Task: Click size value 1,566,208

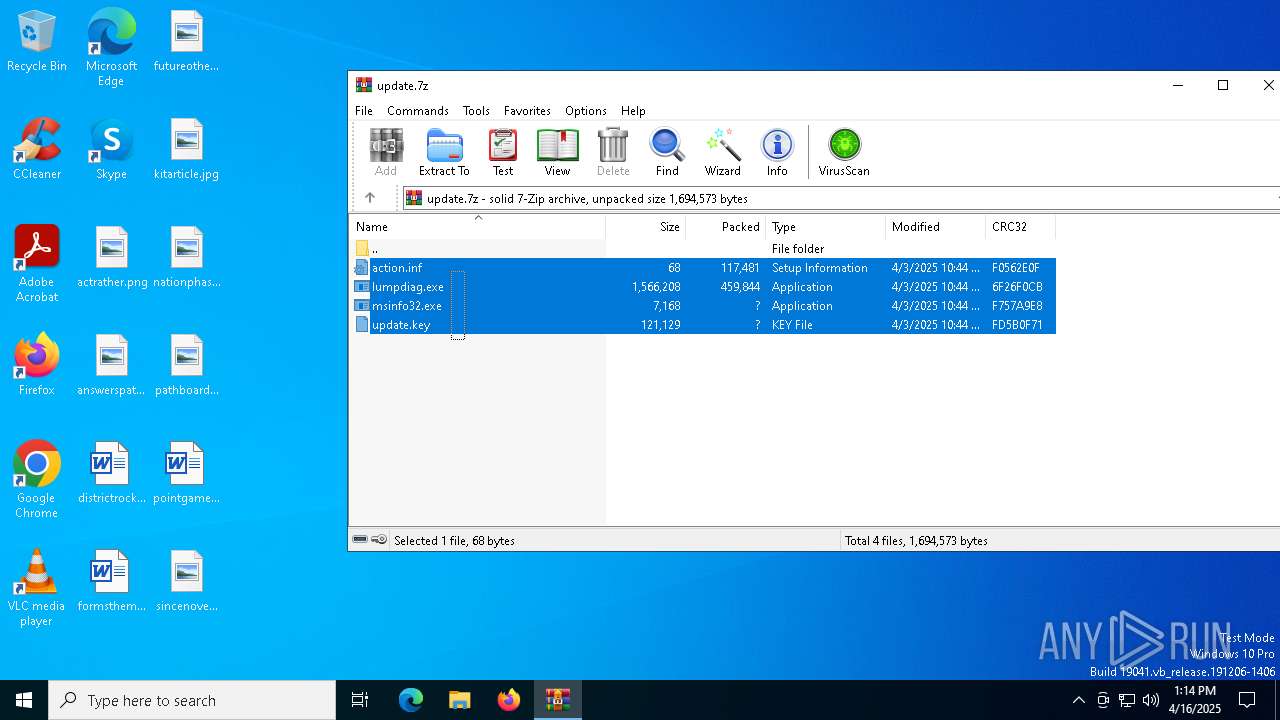Action: pyautogui.click(x=656, y=287)
